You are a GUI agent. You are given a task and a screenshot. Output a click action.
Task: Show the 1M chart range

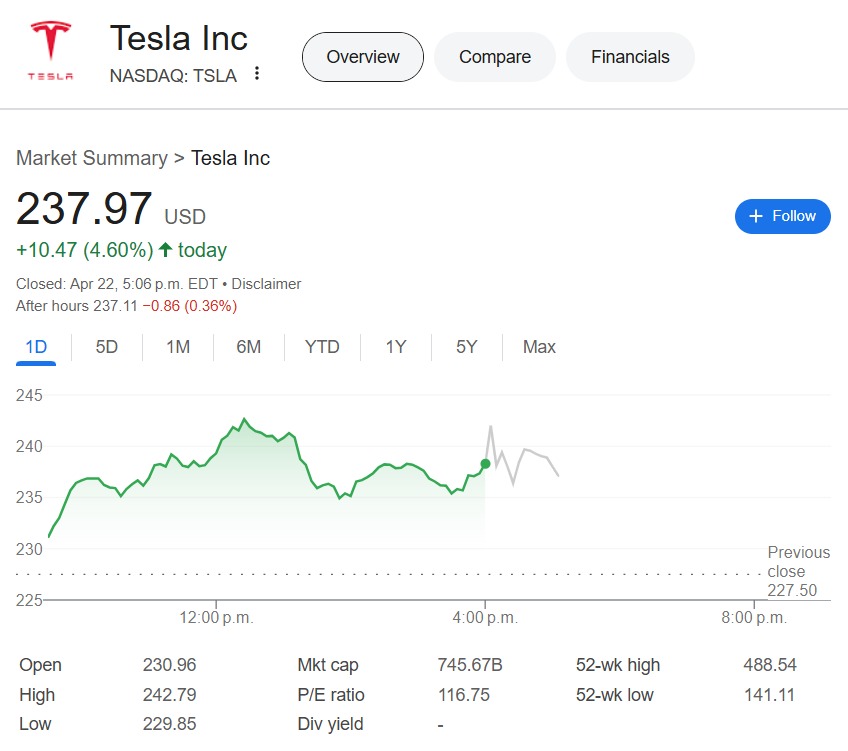178,347
